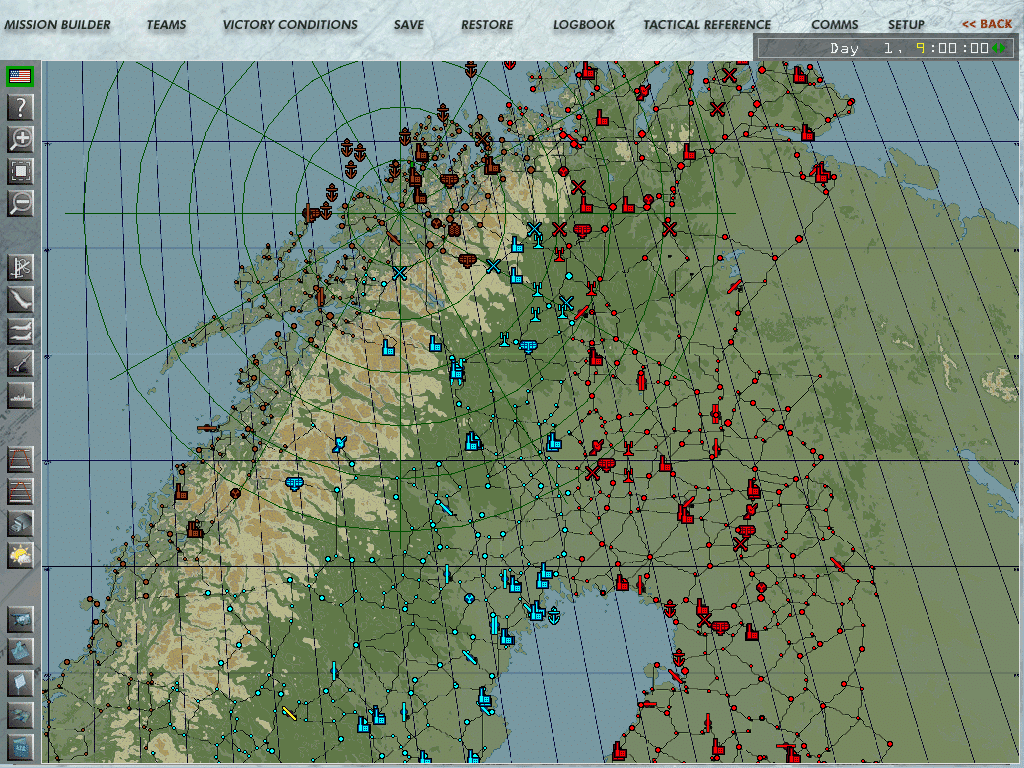
Task: Open the Comms screen
Action: coord(835,25)
